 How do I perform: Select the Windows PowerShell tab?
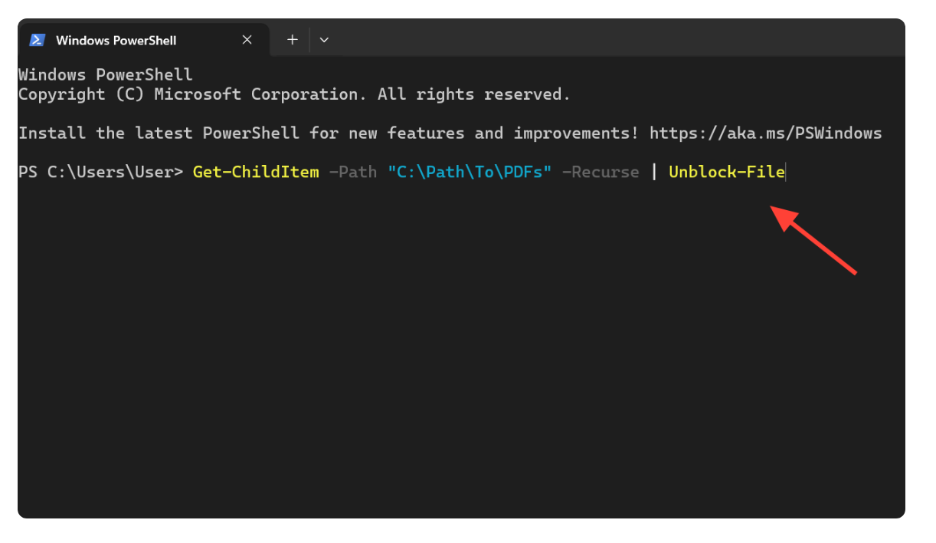coord(143,40)
